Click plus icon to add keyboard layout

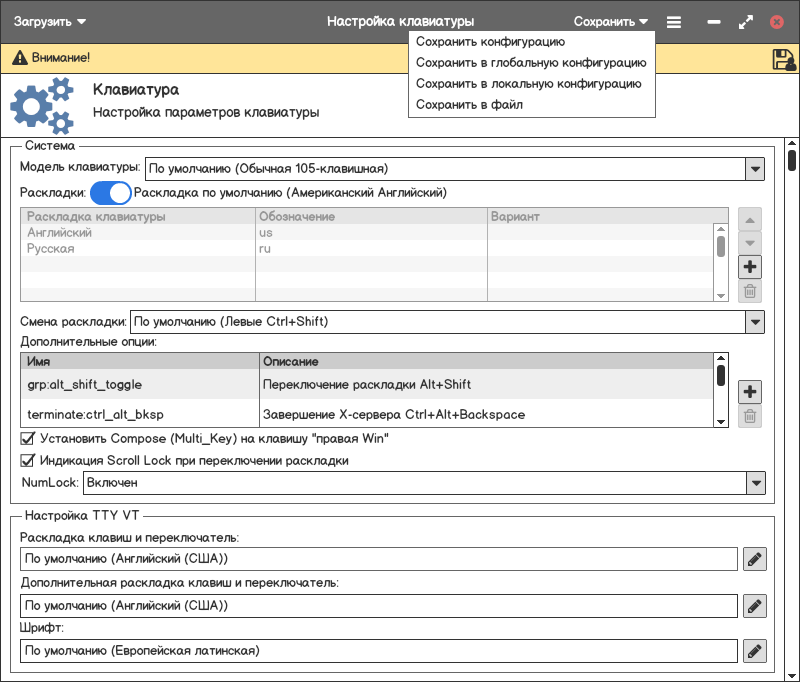point(750,267)
